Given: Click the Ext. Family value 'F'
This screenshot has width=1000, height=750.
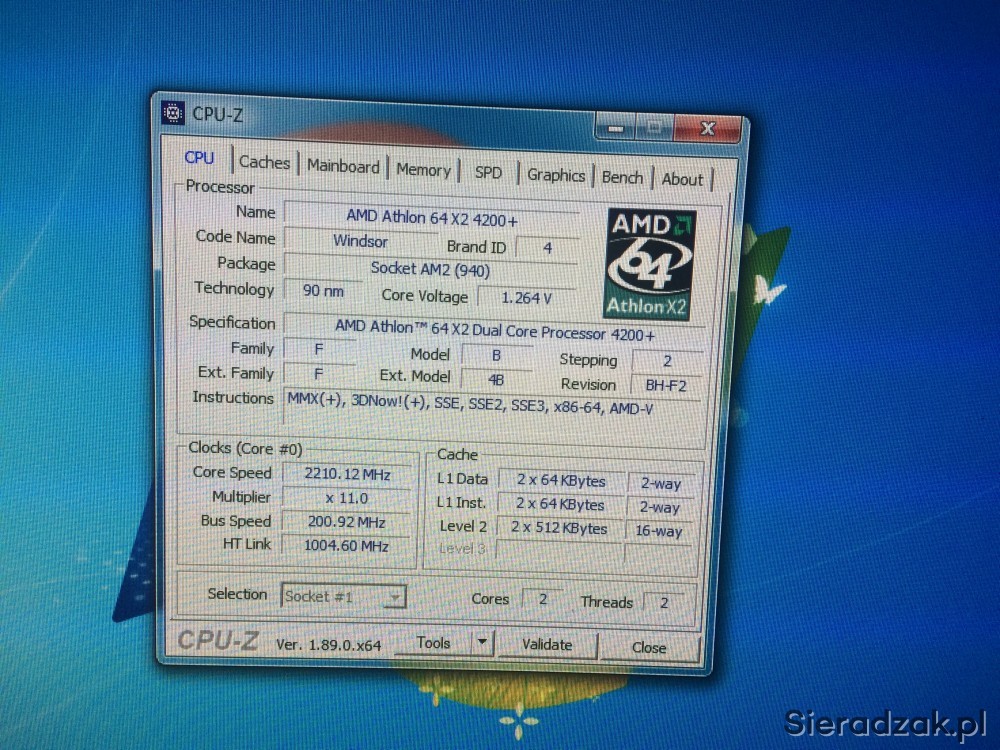Looking at the screenshot, I should pyautogui.click(x=319, y=374).
